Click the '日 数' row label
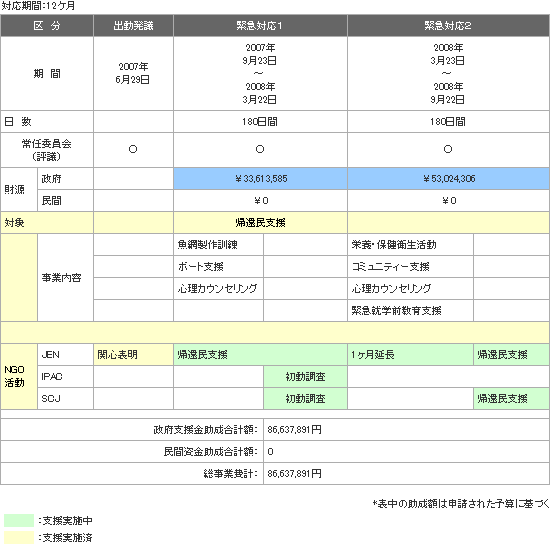The height and width of the screenshot is (544, 552). tap(47, 121)
